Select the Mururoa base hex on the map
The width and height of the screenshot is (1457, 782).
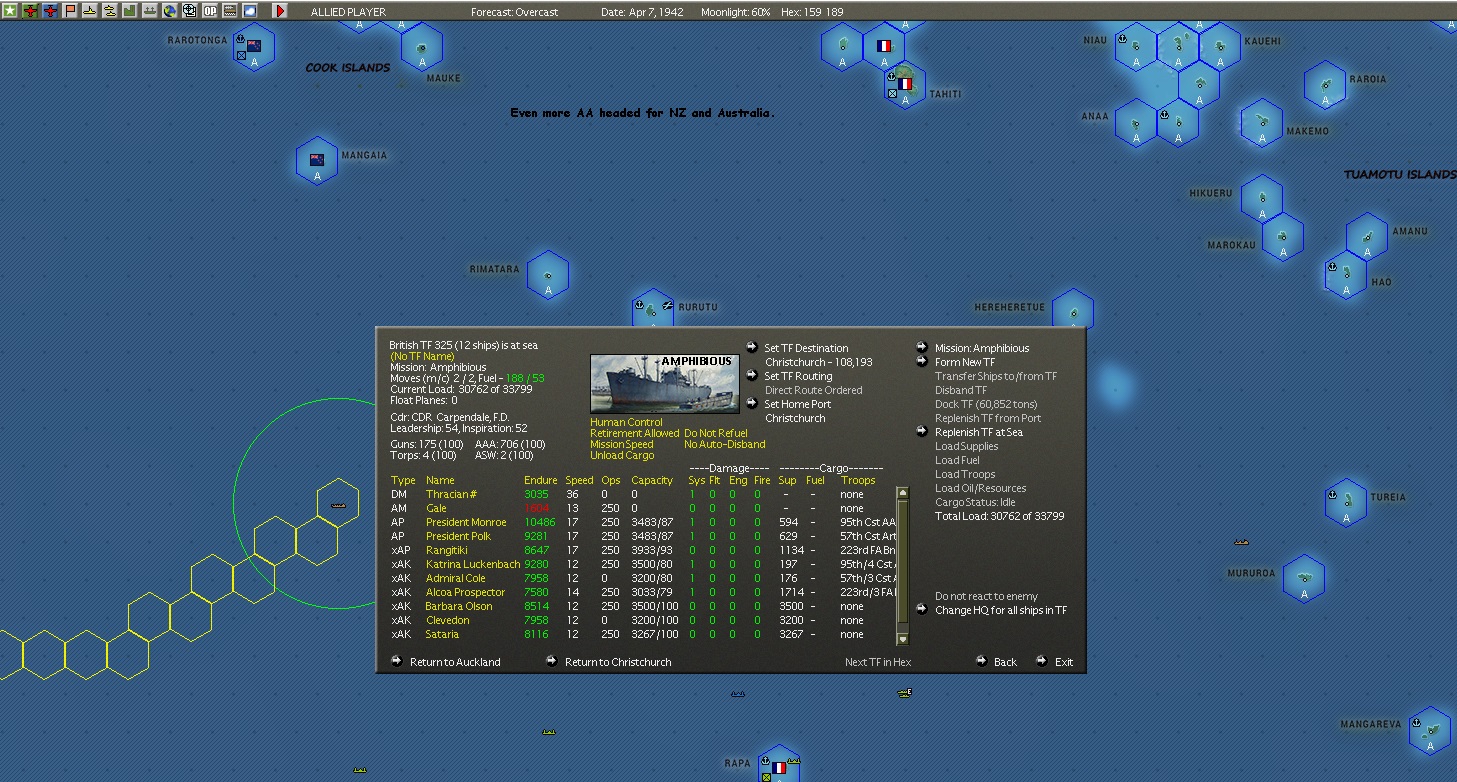pos(1304,578)
